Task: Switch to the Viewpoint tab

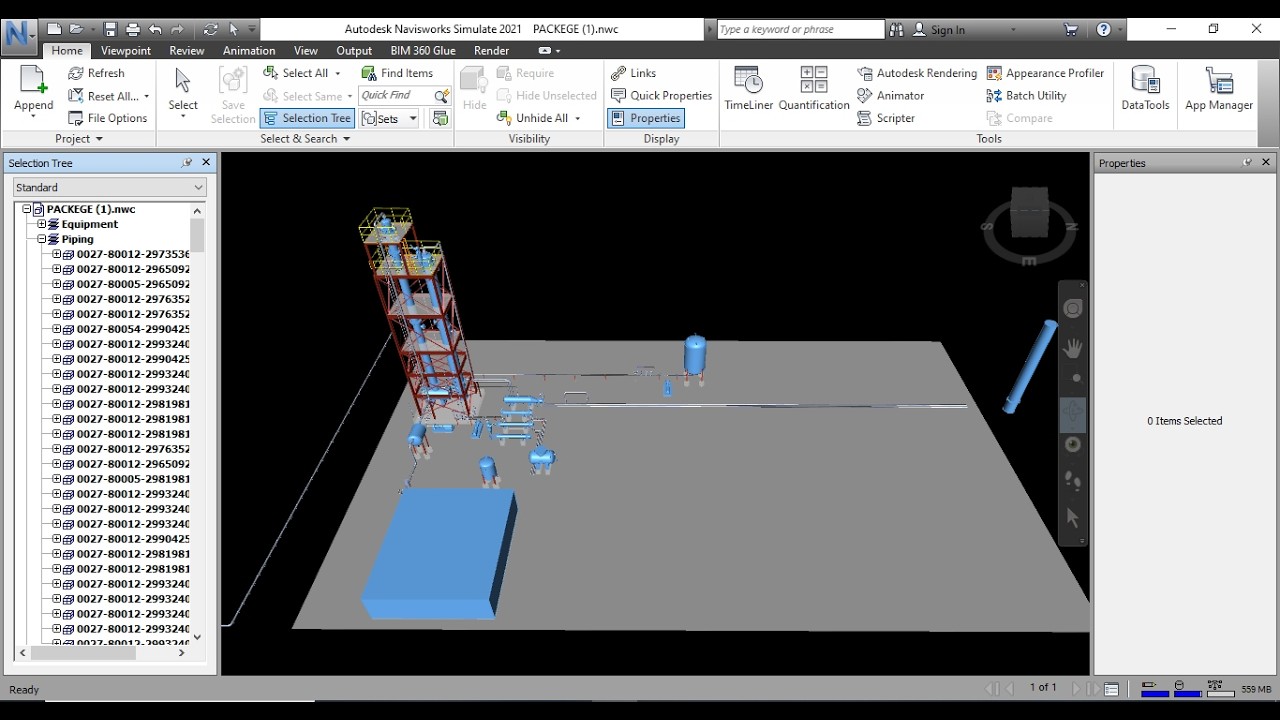Action: tap(126, 50)
